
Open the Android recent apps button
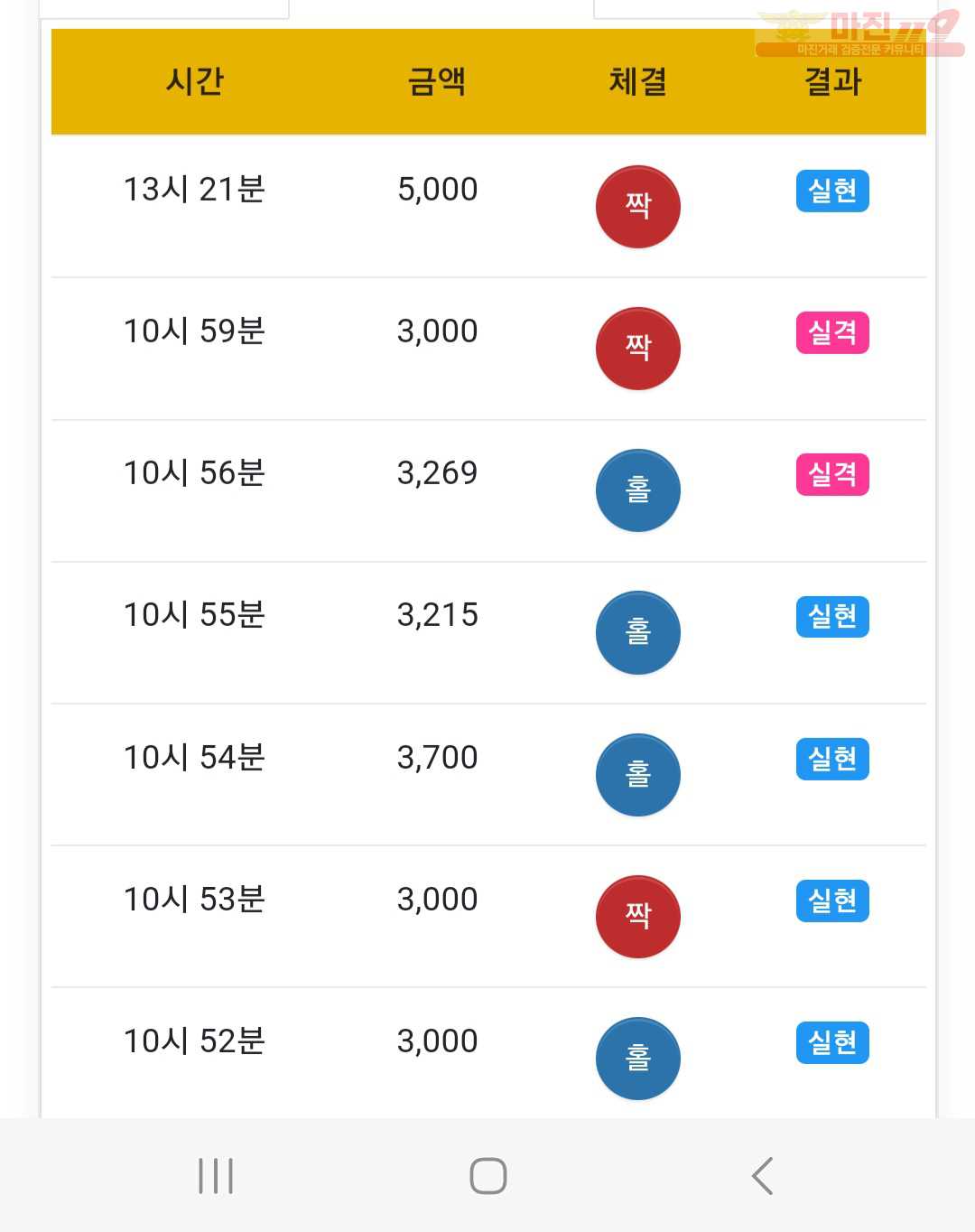[216, 1176]
